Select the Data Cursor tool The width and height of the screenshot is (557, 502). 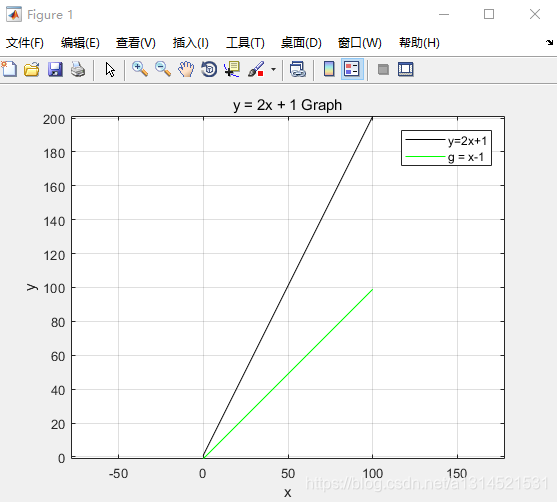coord(232,69)
